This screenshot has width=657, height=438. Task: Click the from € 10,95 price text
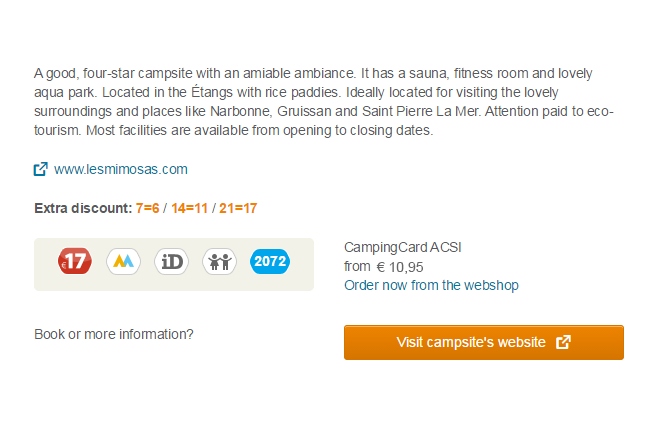click(384, 267)
